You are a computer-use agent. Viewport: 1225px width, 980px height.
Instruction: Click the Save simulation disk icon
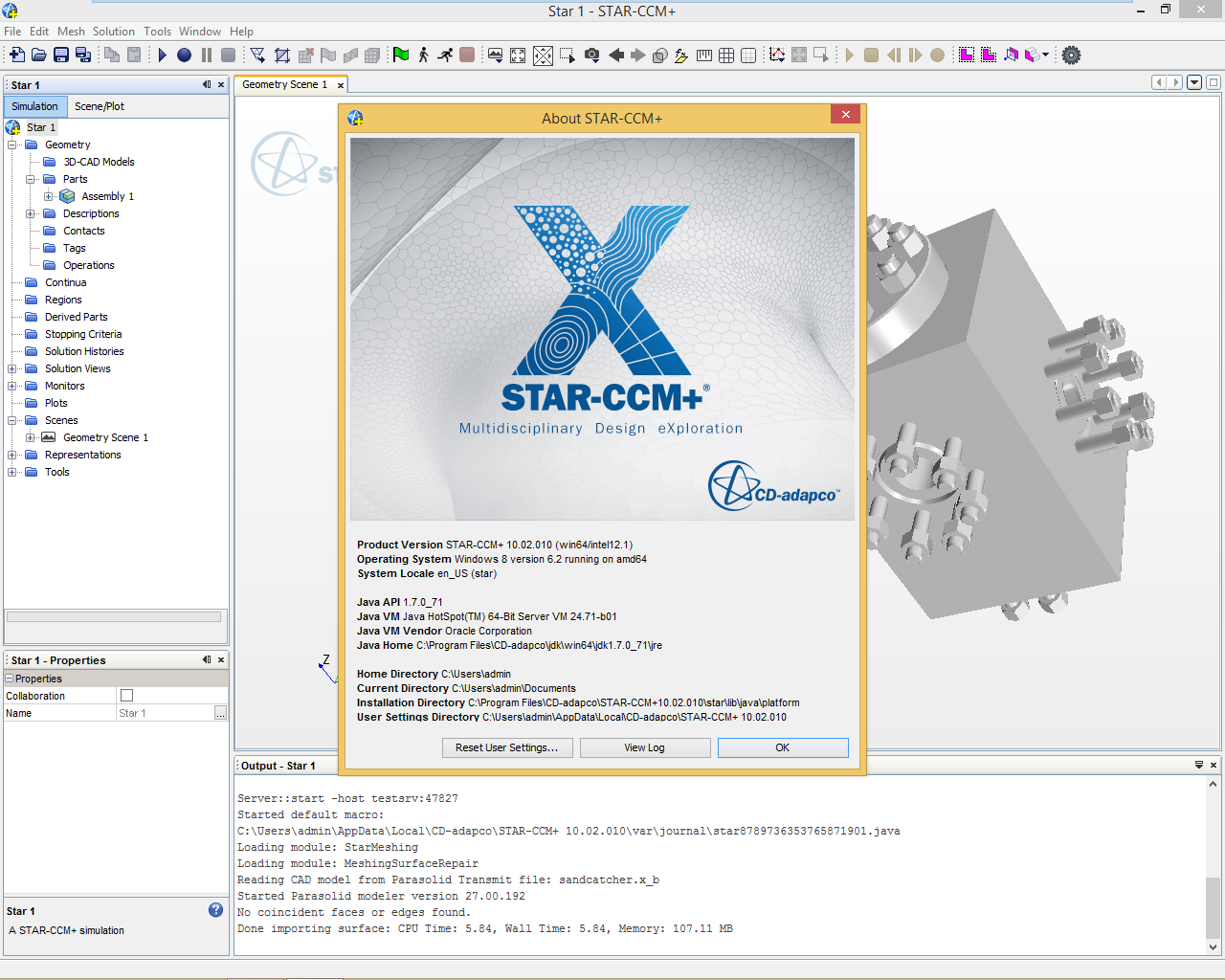[x=61, y=56]
